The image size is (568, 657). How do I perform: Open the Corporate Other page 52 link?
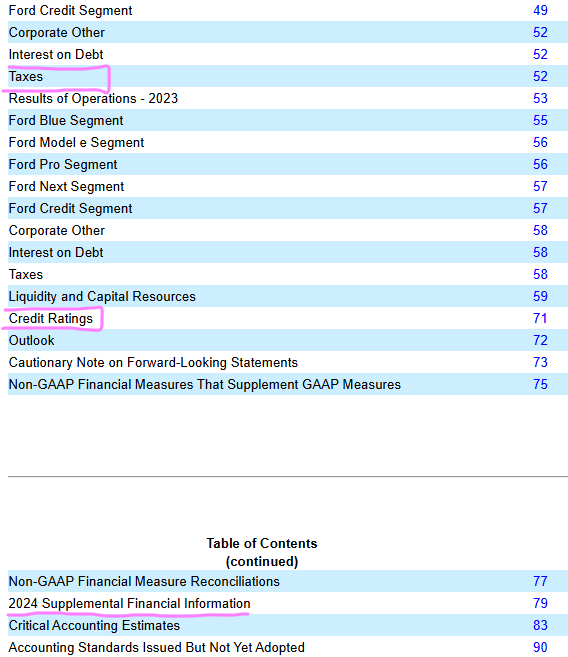pyautogui.click(x=540, y=33)
